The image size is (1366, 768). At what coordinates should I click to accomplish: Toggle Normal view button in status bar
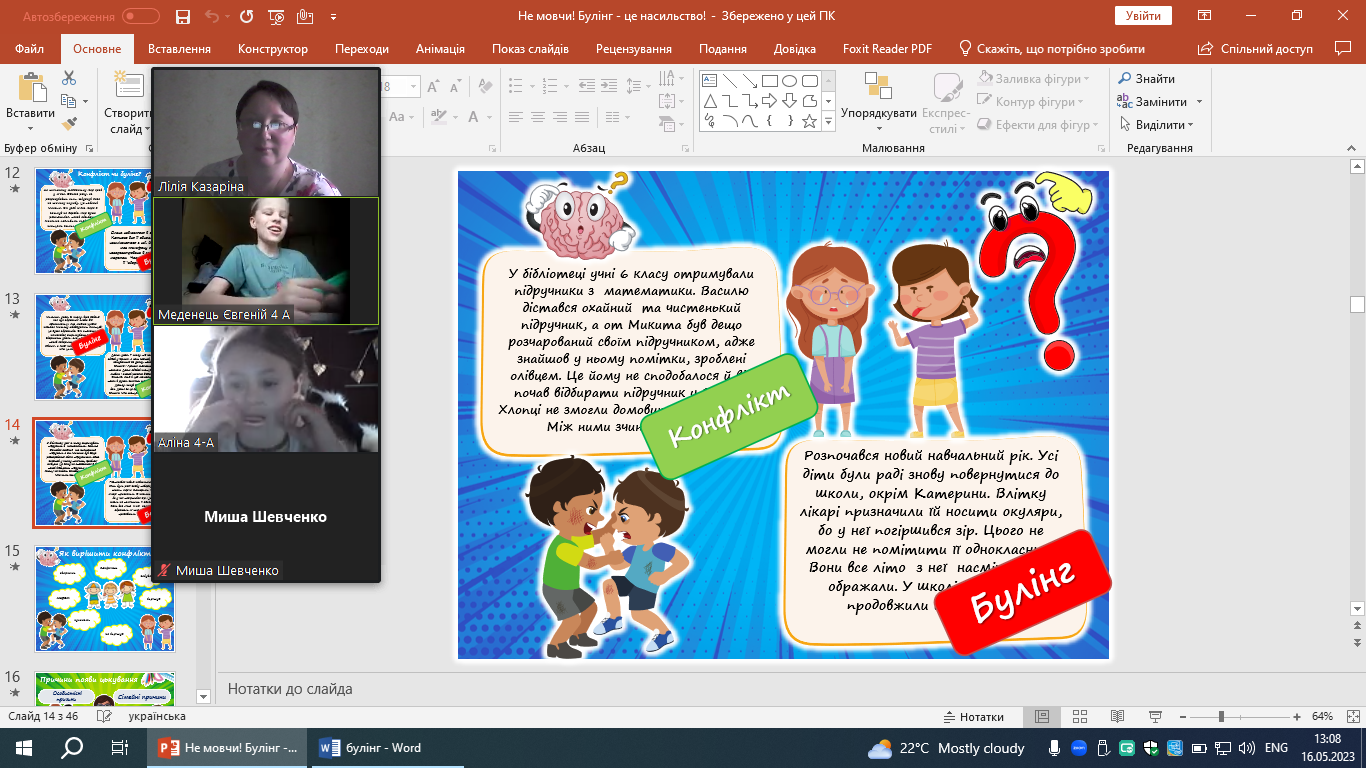click(1042, 717)
